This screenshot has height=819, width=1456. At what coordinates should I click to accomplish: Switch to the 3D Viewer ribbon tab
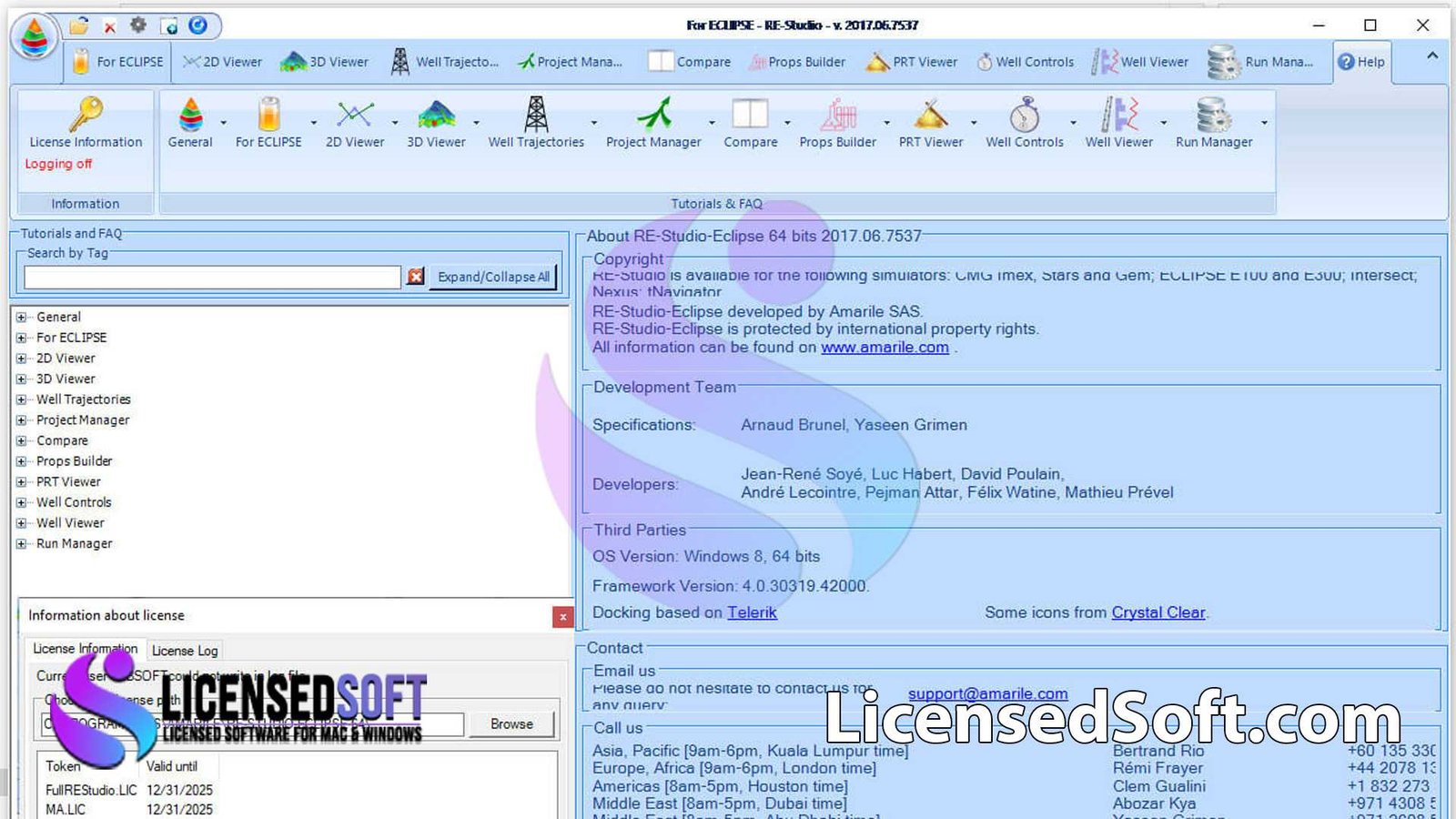click(326, 62)
